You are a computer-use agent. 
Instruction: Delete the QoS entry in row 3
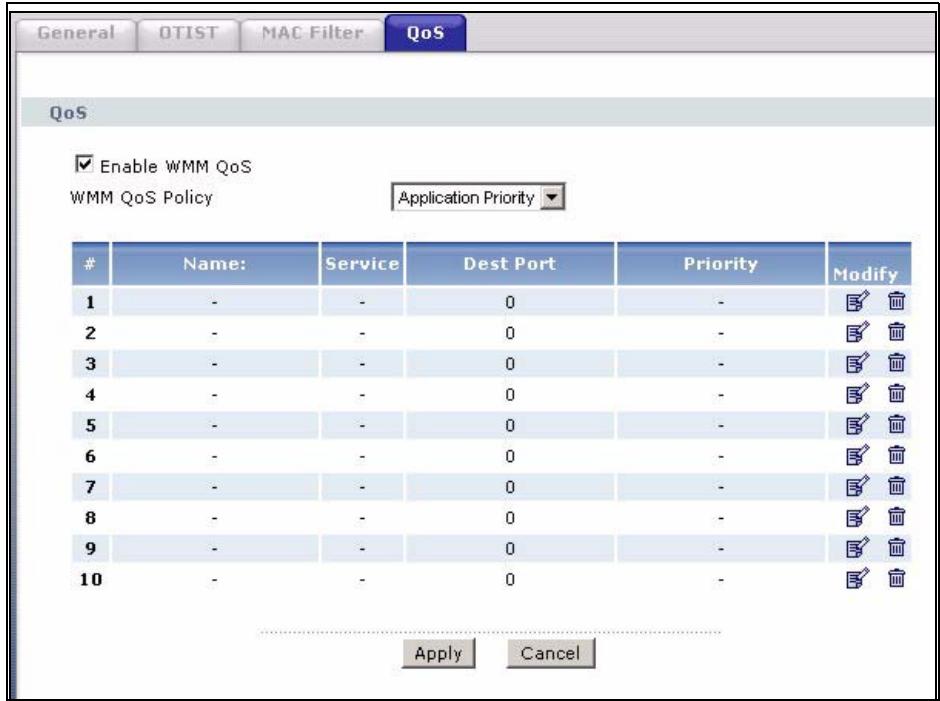pos(896,363)
